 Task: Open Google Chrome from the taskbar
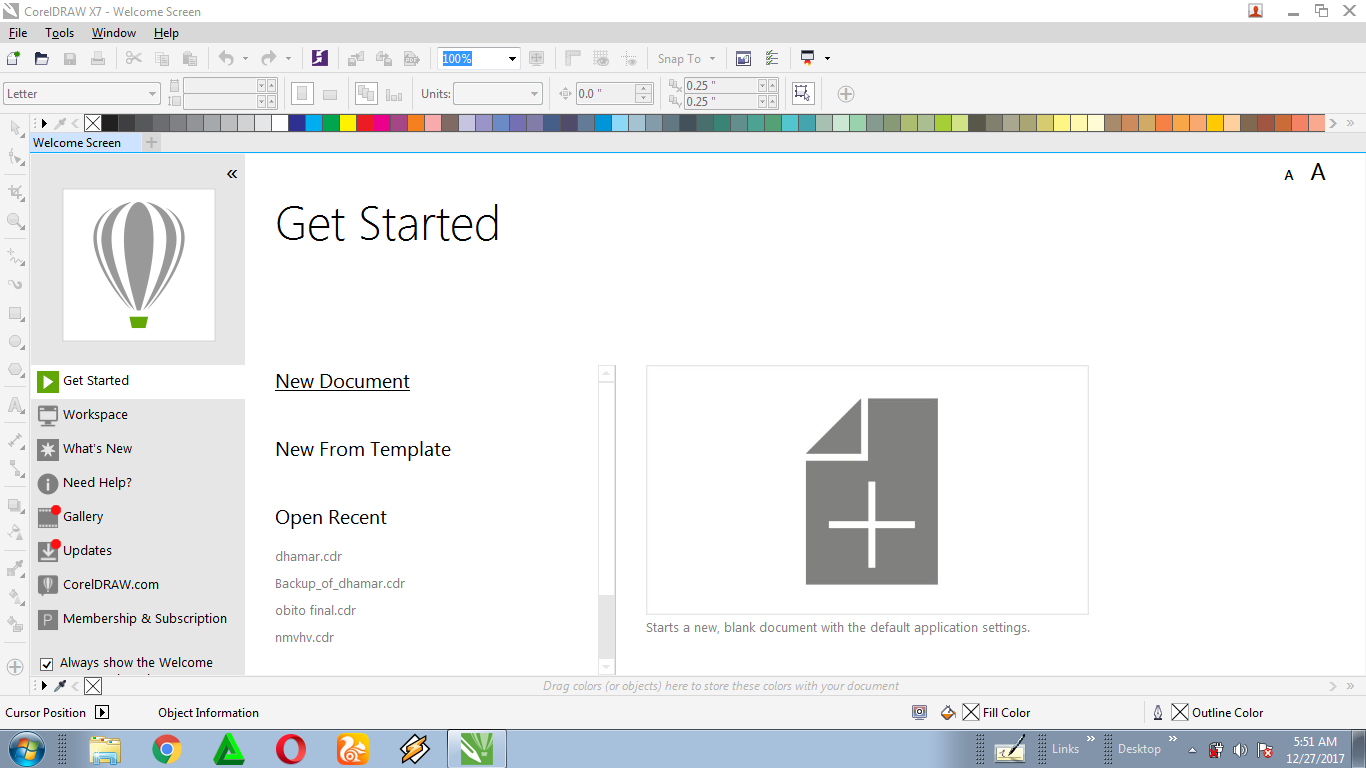166,748
